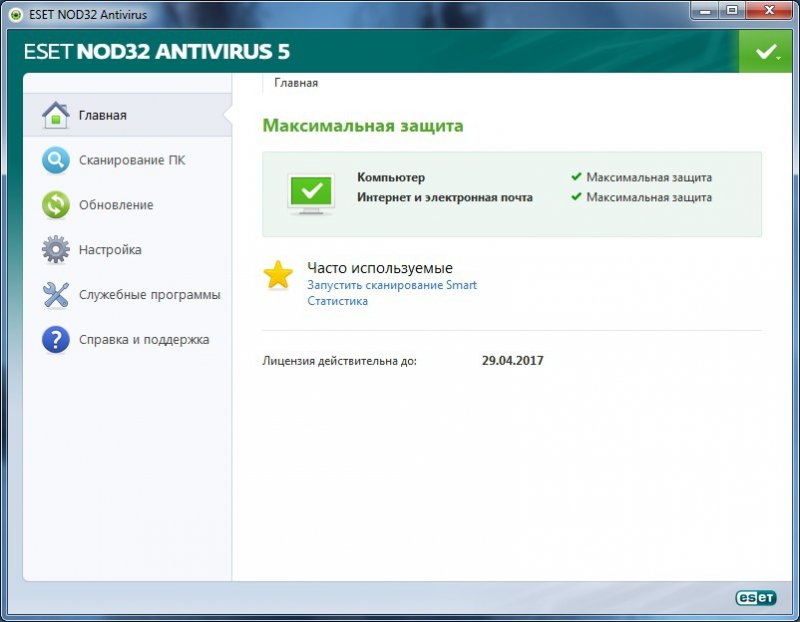Click the ESET logo in bottom corner
This screenshot has width=800, height=622.
click(x=756, y=597)
